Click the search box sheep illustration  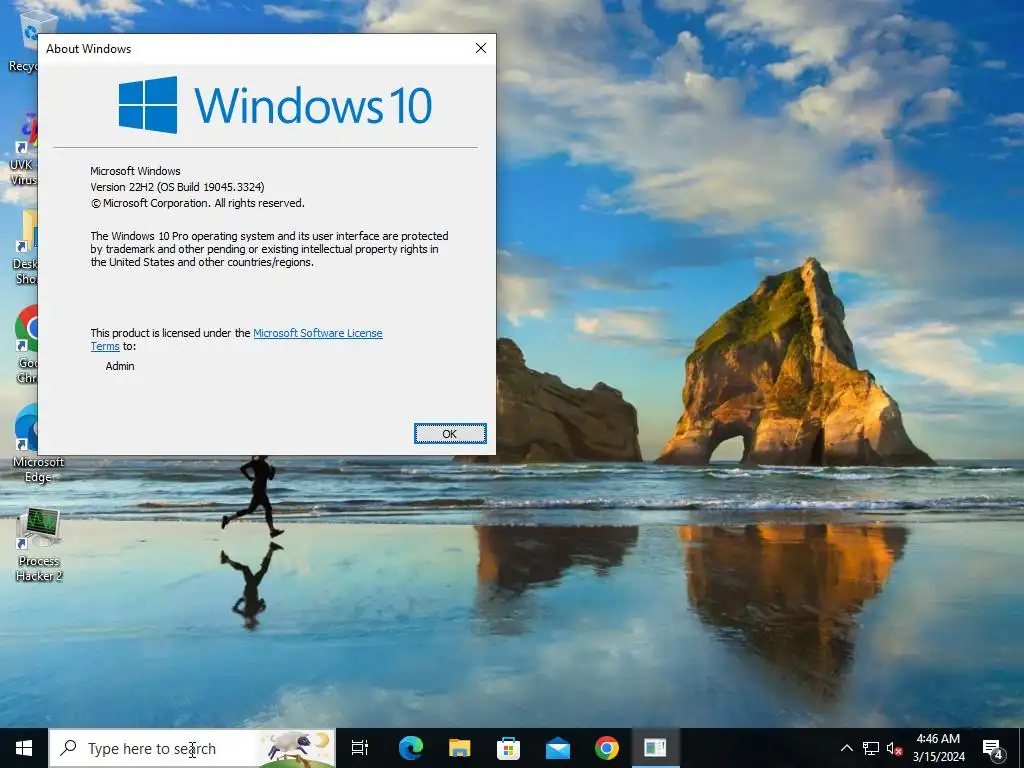point(296,748)
